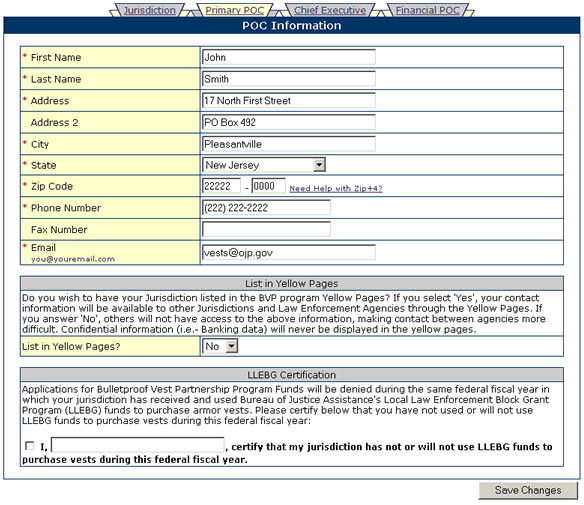Viewport: 584px width, 505px height.
Task: Go to the Chief Executive tab
Action: coord(330,10)
